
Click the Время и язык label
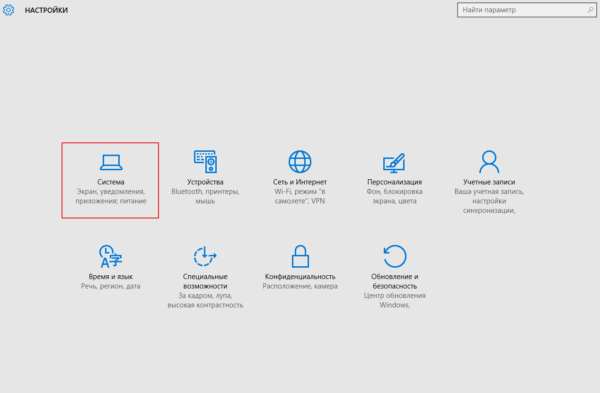(x=111, y=277)
